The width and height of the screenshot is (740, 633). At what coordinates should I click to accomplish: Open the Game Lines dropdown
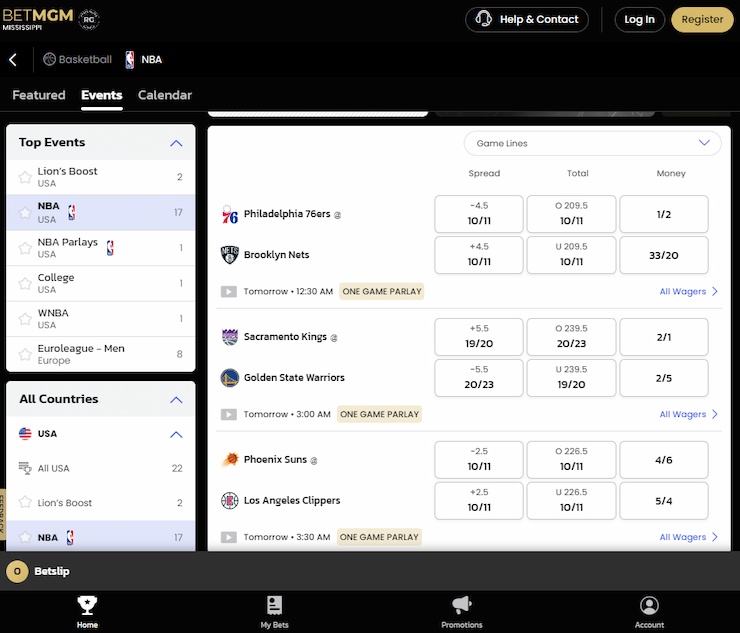(592, 143)
